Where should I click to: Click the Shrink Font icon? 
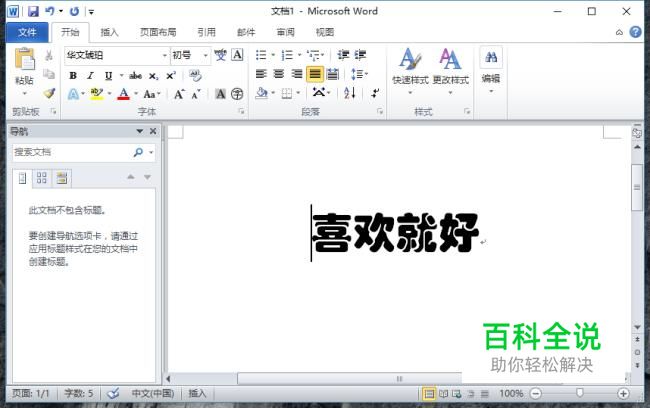click(196, 94)
